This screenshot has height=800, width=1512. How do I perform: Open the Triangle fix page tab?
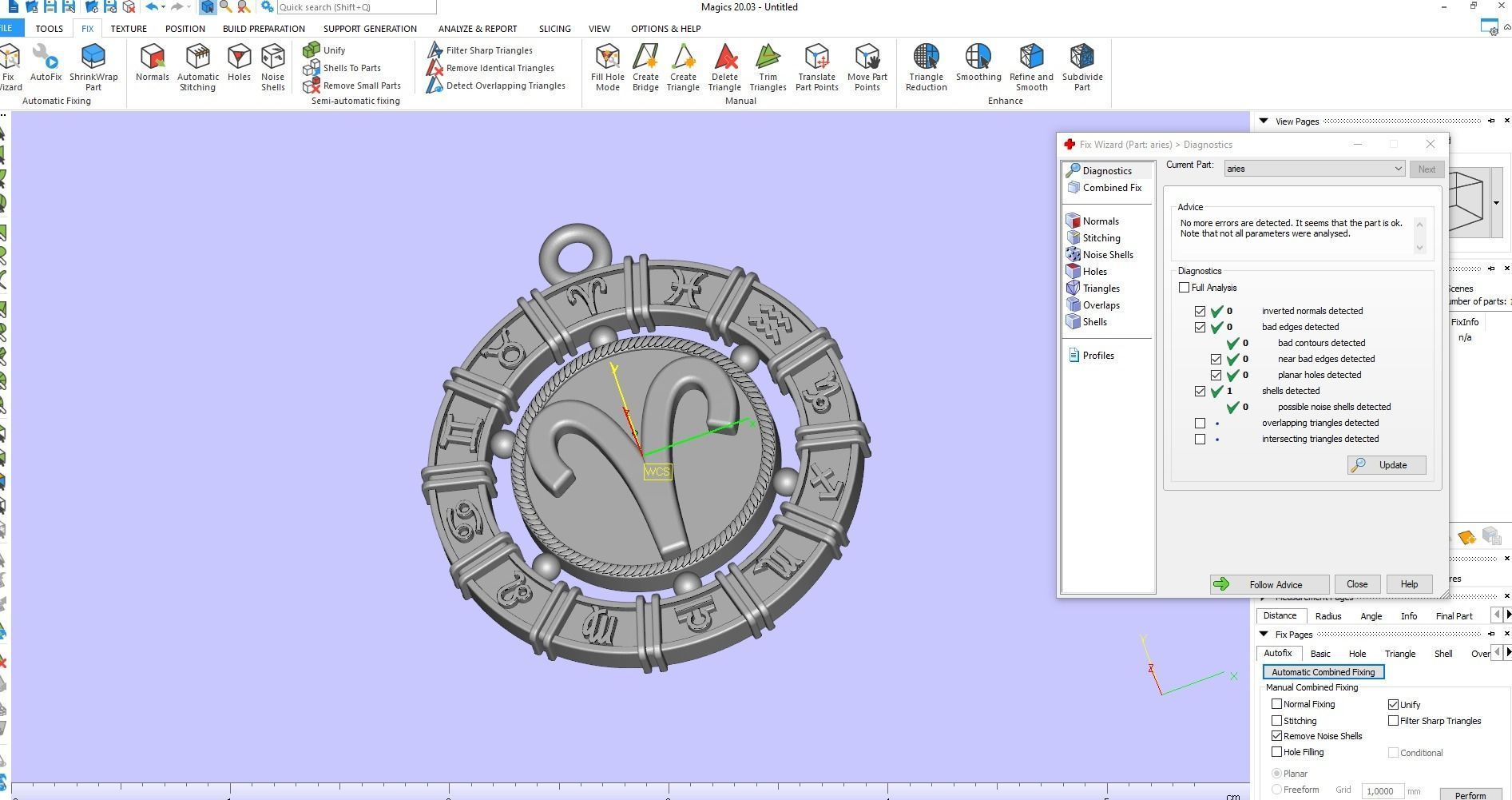tap(1399, 654)
